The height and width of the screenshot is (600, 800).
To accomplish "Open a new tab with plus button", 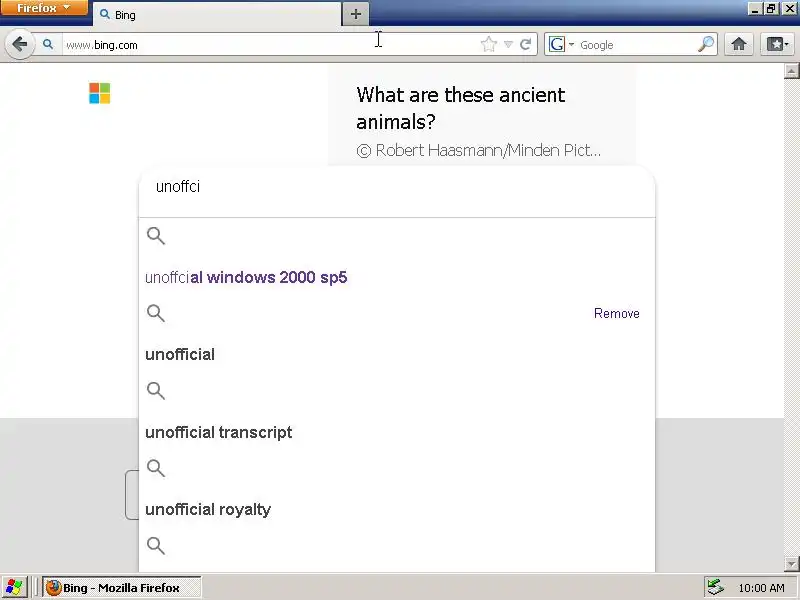I will click(x=356, y=14).
